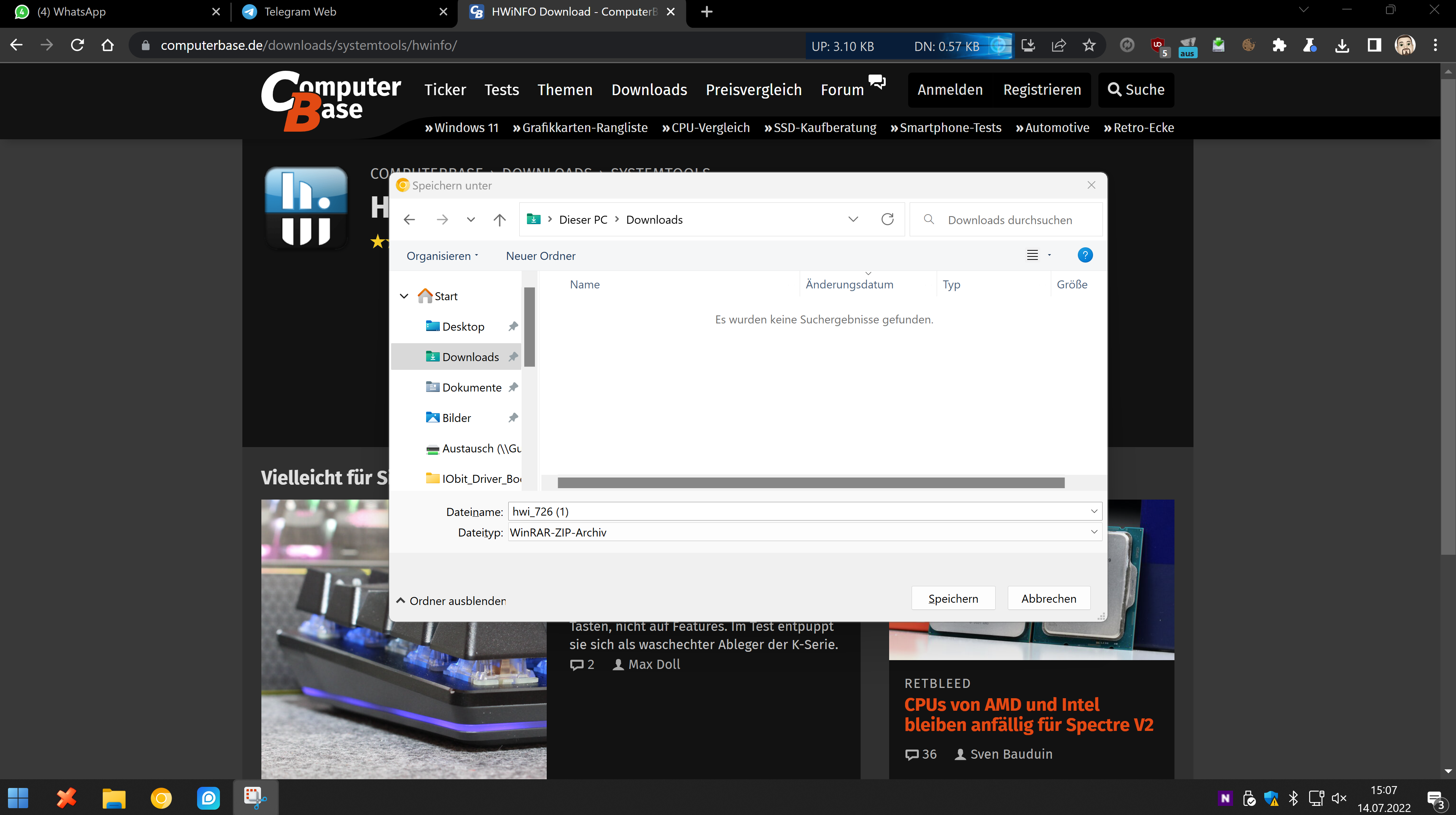
Task: Open the File Explorer taskbar icon
Action: [114, 798]
